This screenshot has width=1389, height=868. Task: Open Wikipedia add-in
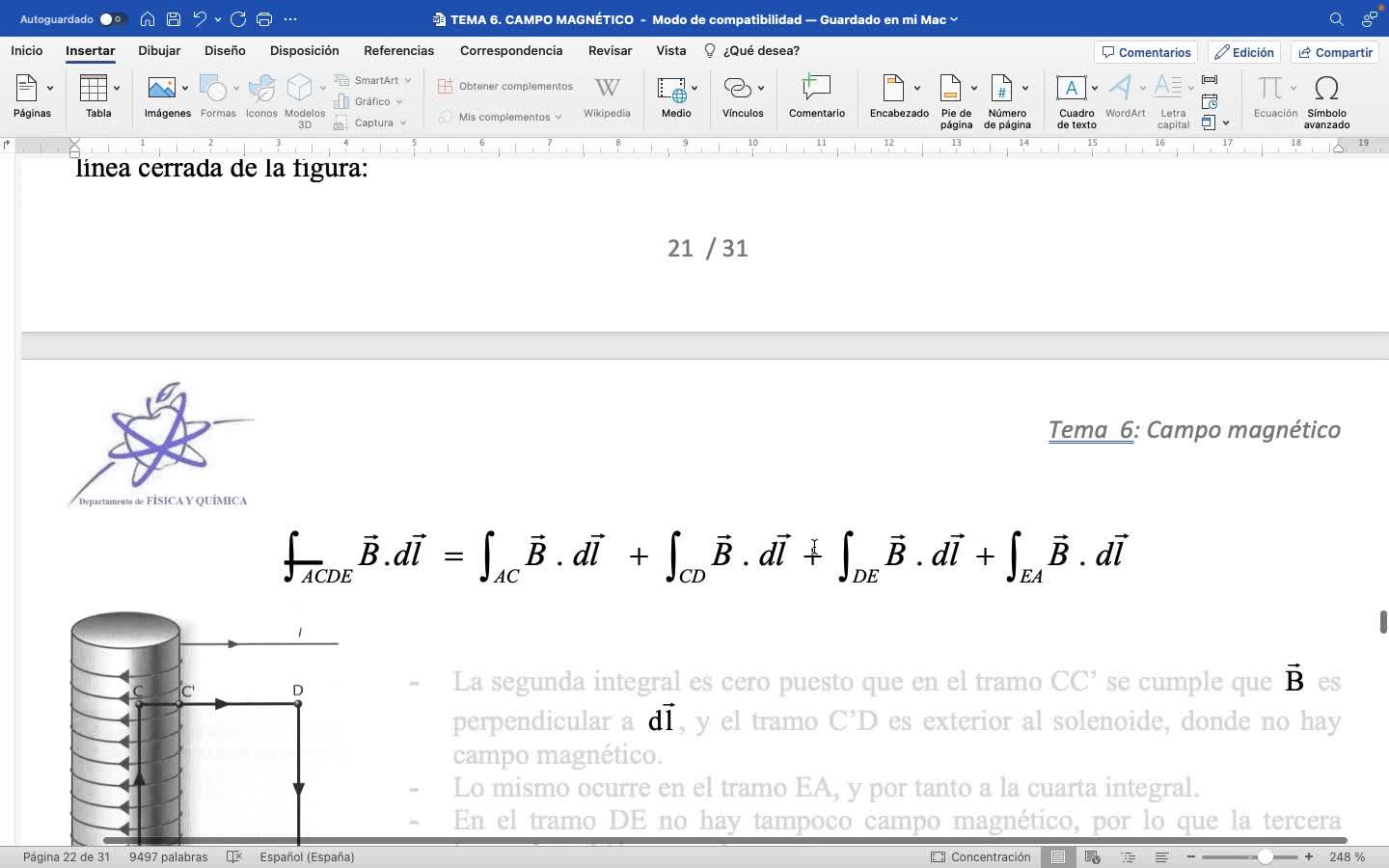tap(607, 88)
